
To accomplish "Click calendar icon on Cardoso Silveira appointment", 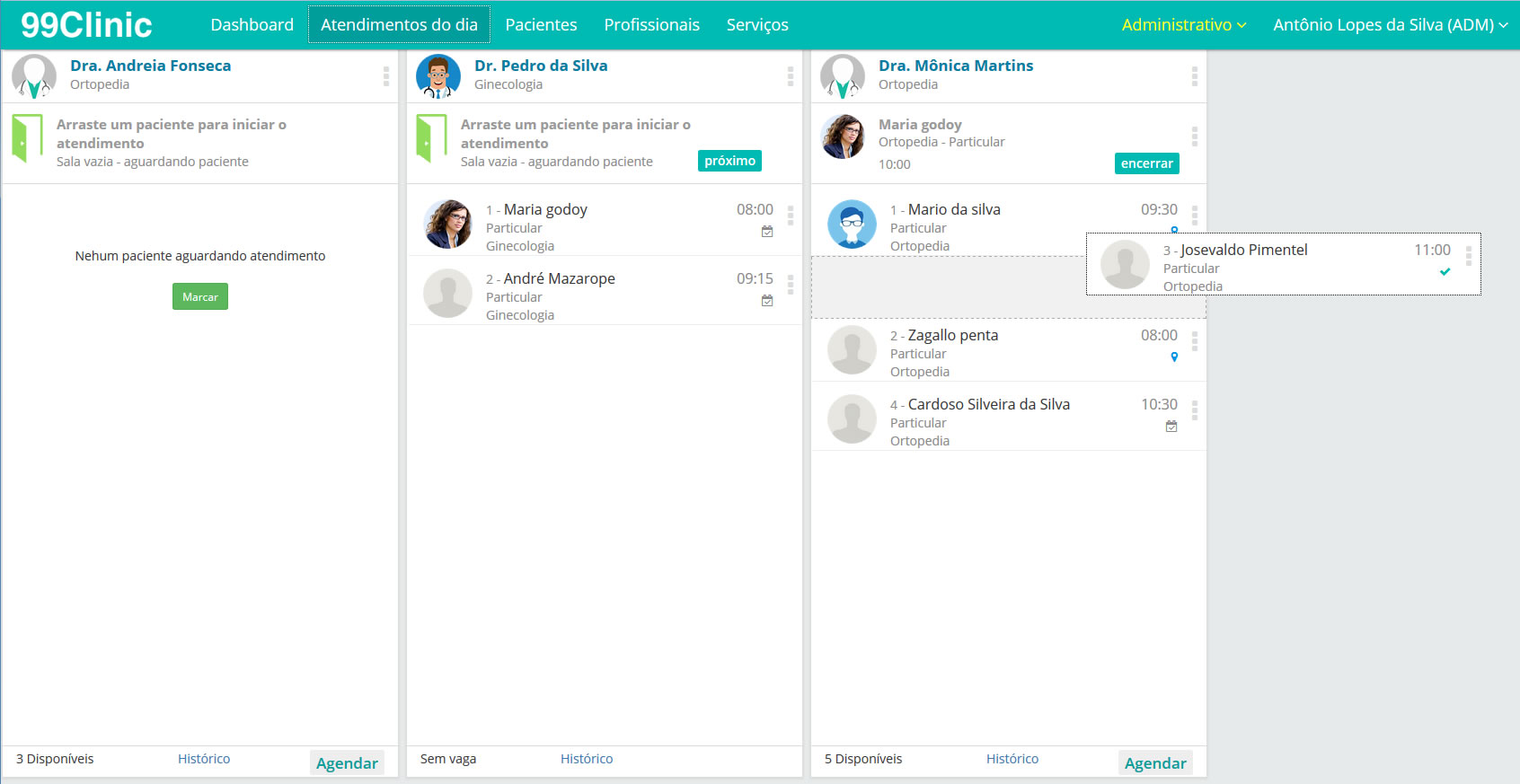I will point(1171,427).
